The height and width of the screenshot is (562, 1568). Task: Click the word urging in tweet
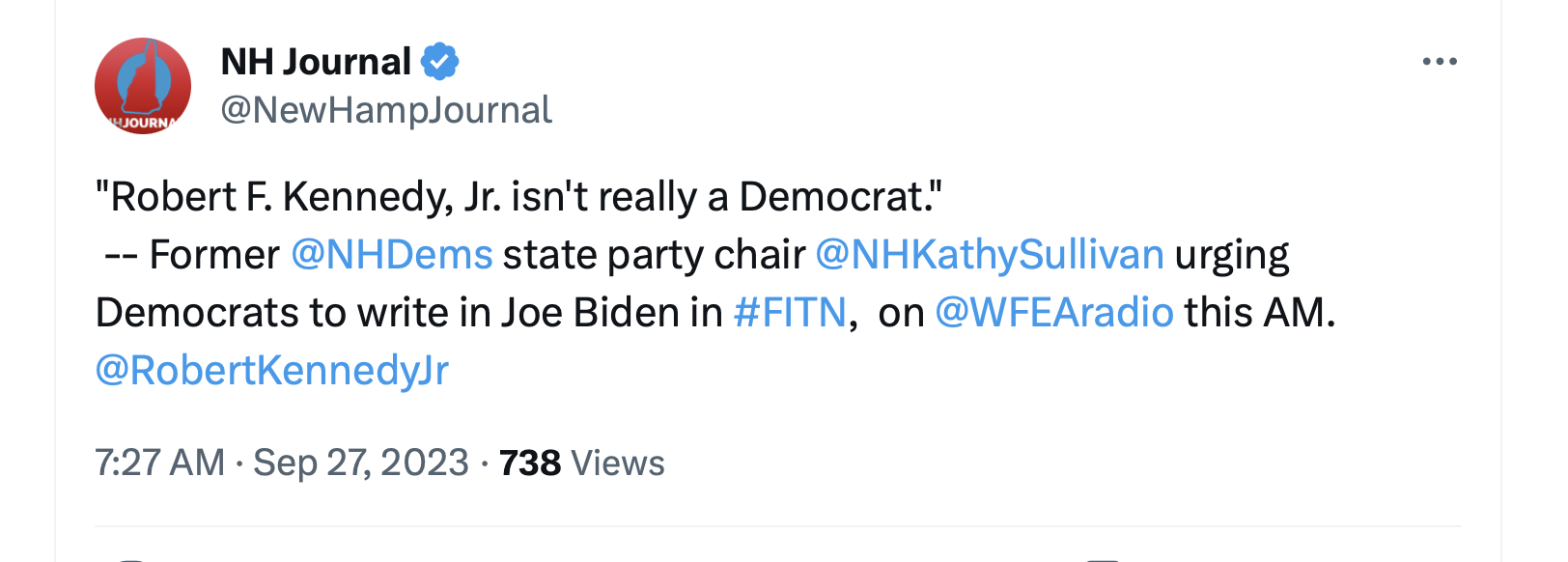(1232, 255)
